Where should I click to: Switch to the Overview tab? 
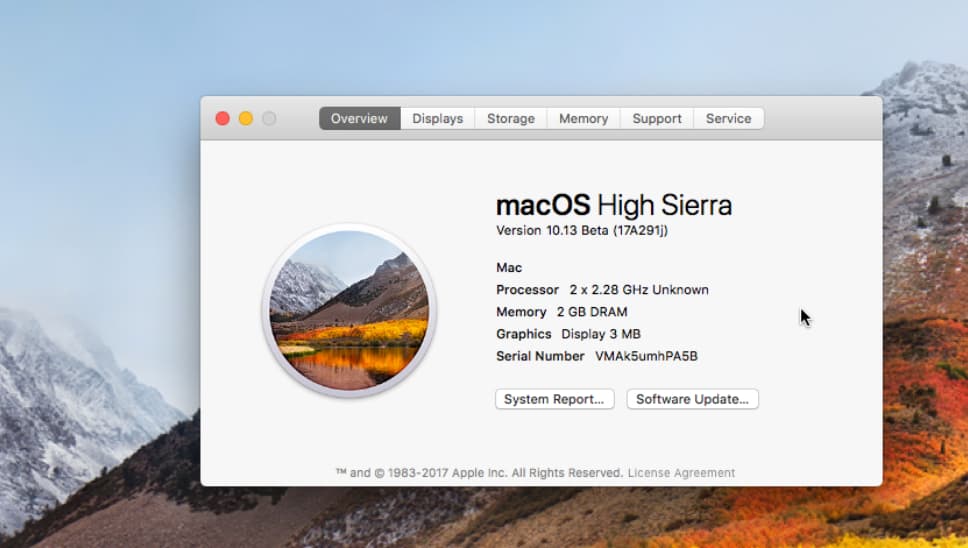[x=359, y=118]
